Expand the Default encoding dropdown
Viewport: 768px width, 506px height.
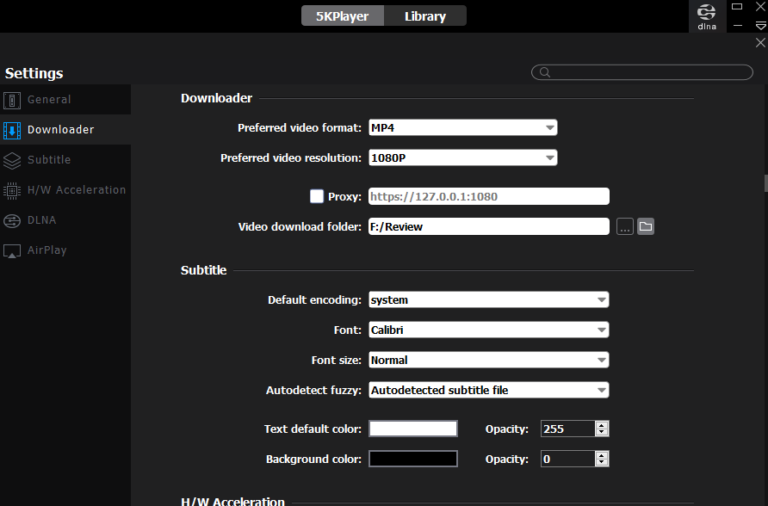[x=488, y=300]
